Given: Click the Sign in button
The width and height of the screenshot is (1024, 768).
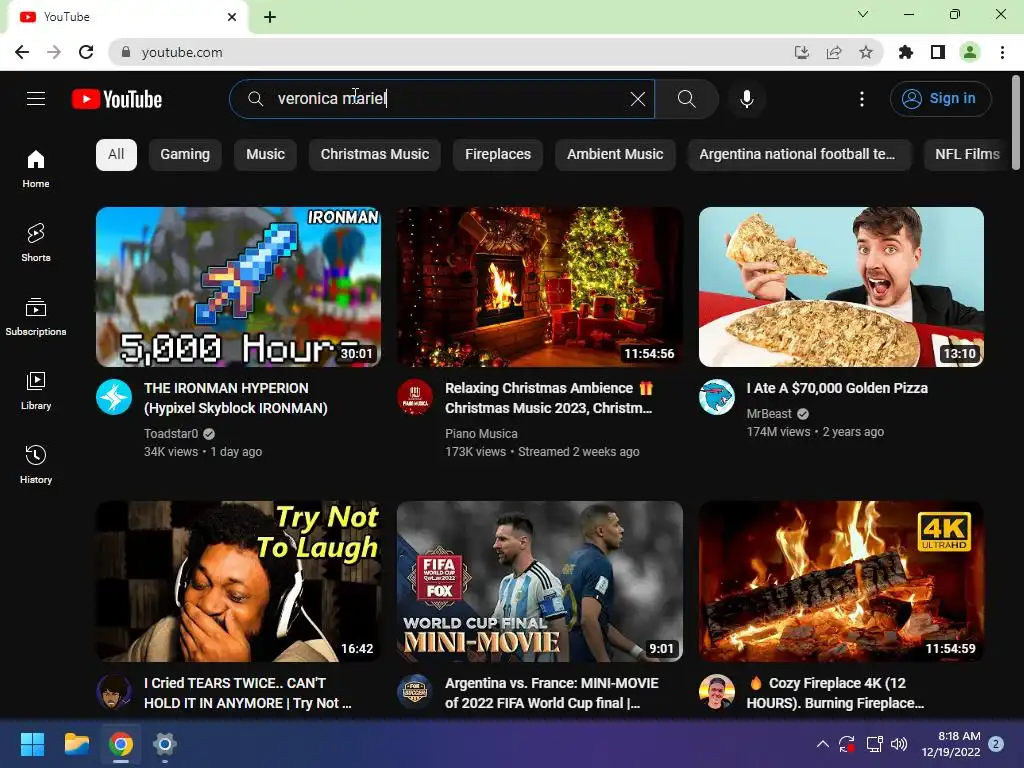Looking at the screenshot, I should pos(940,99).
